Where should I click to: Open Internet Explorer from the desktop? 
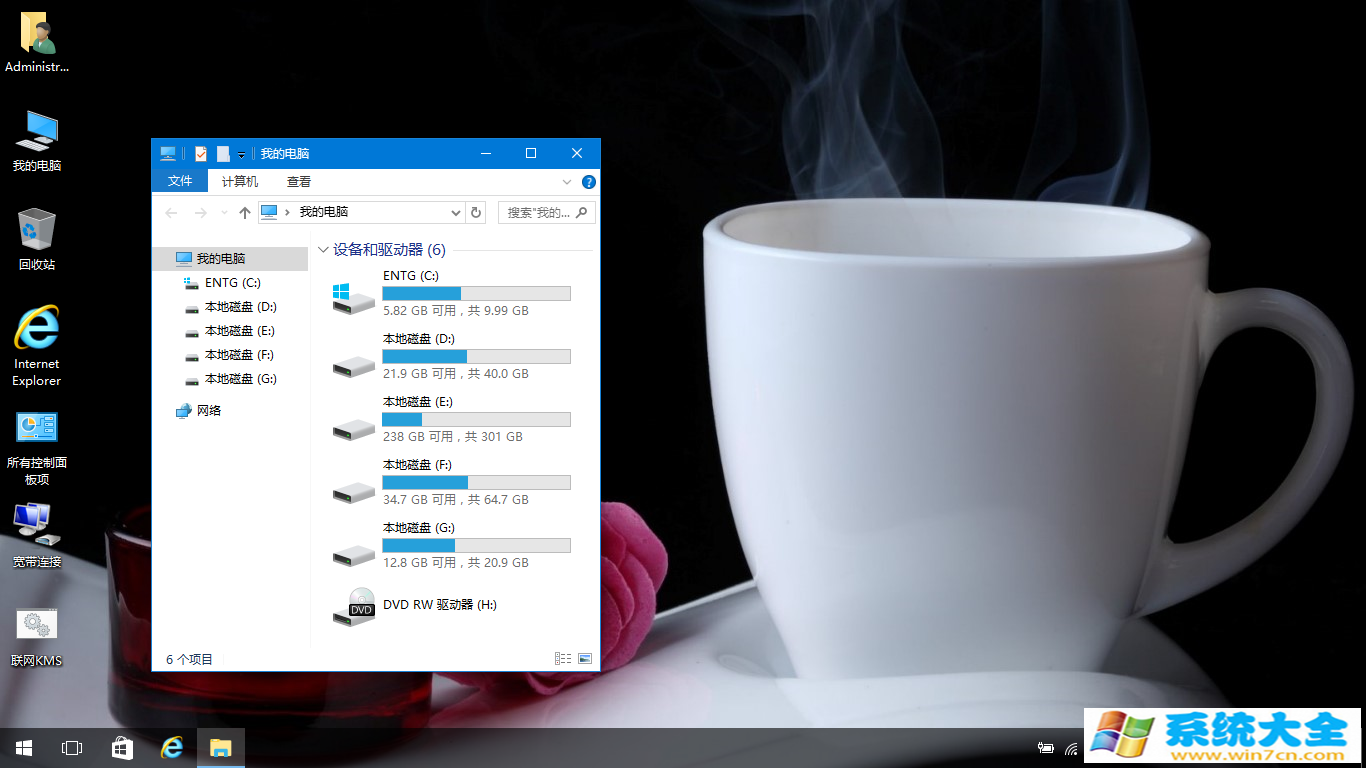click(36, 332)
